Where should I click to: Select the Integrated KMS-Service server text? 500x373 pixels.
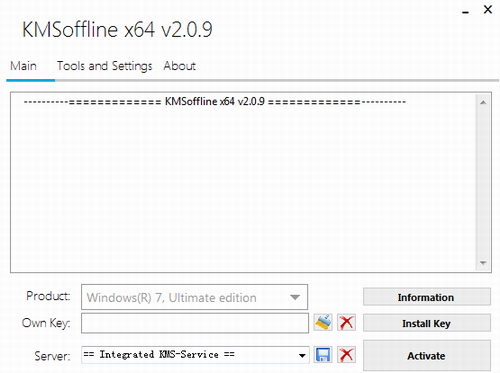click(x=159, y=354)
